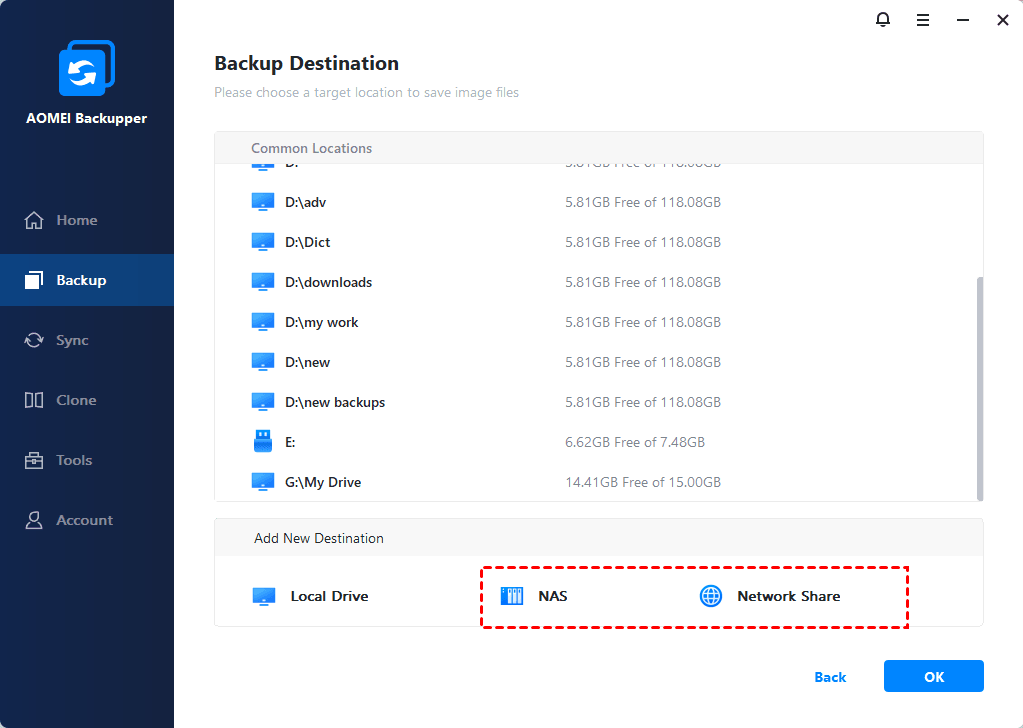
Task: Open the Tools section
Action: (x=74, y=460)
